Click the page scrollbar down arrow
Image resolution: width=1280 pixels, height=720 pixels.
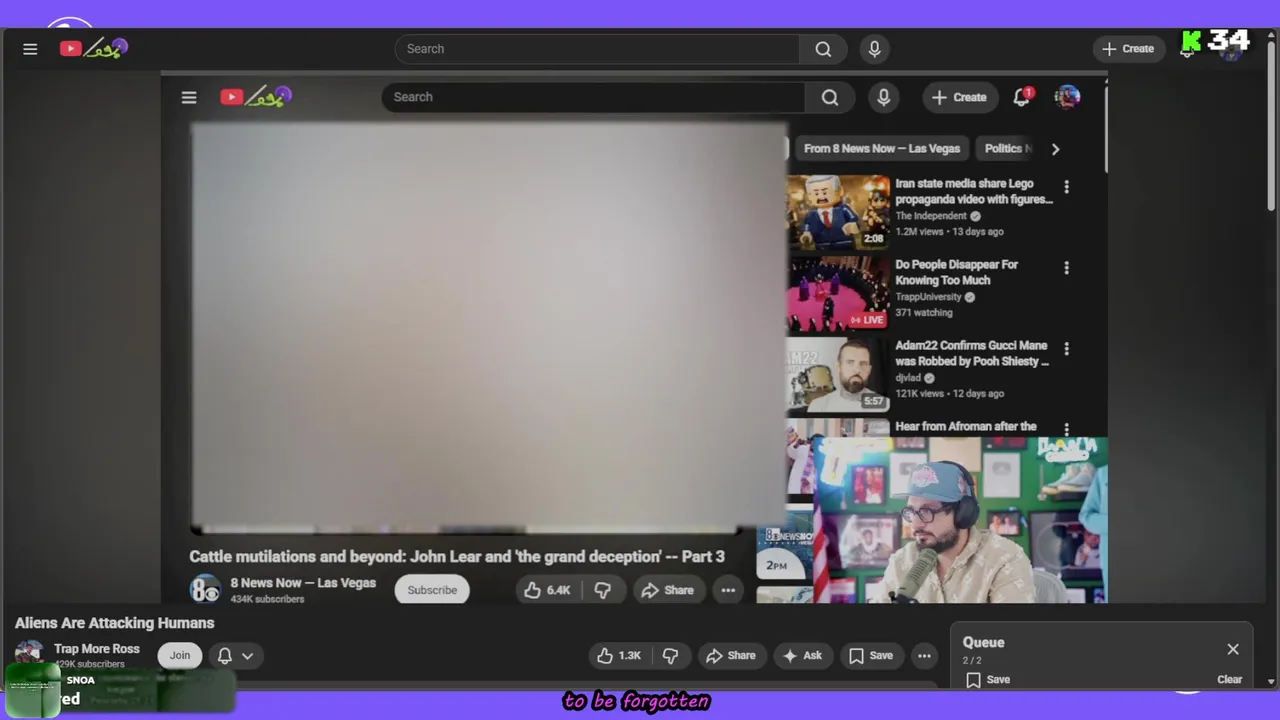click(x=1271, y=682)
